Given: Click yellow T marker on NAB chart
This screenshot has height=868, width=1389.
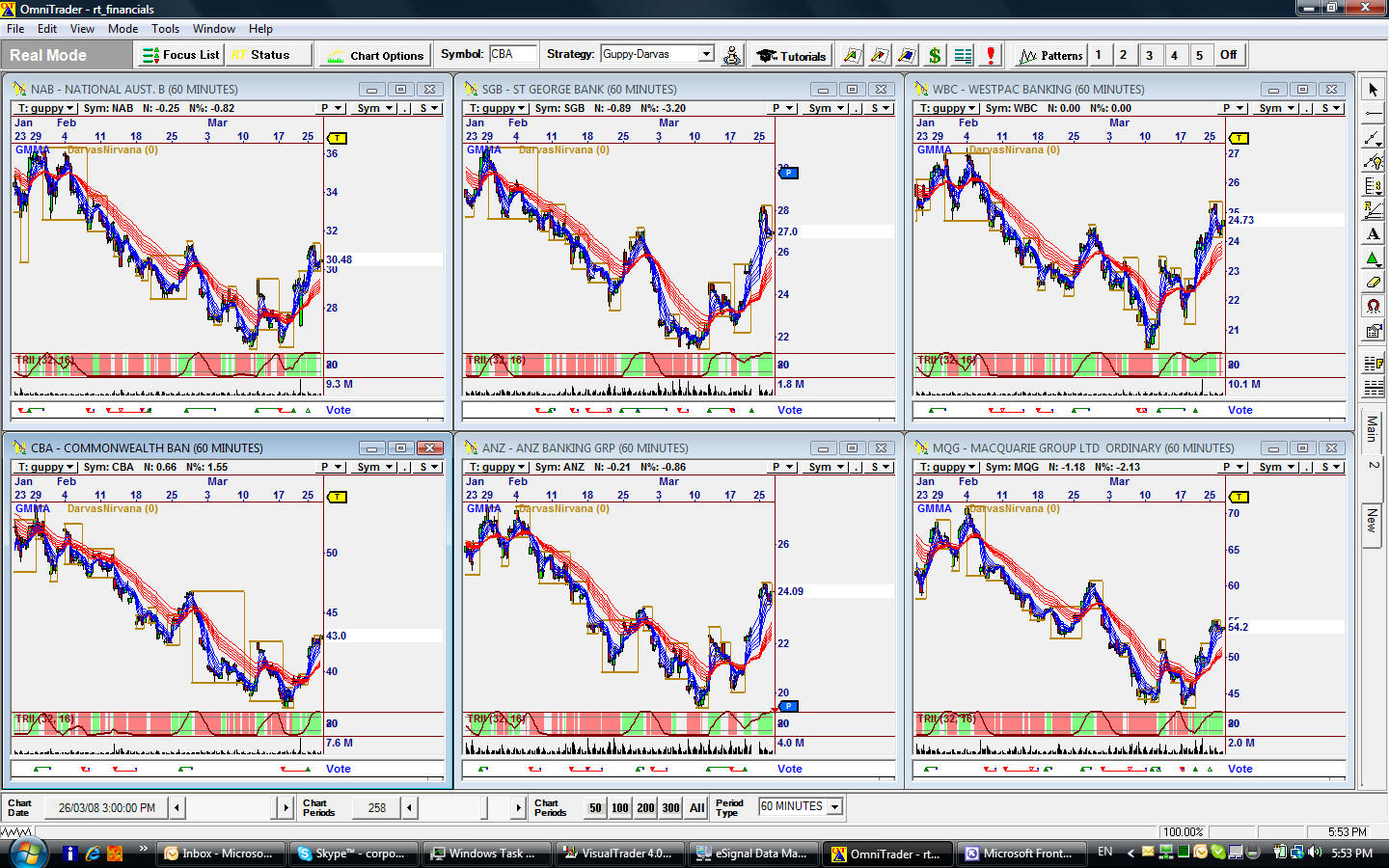Looking at the screenshot, I should pos(336,138).
